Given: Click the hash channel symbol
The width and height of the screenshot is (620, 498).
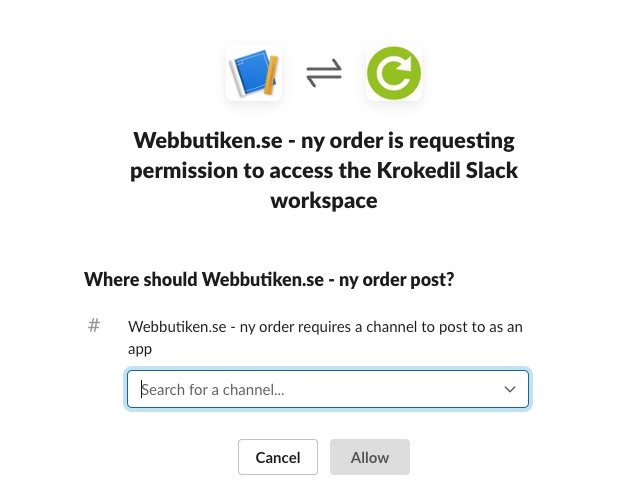Looking at the screenshot, I should coord(94,326).
